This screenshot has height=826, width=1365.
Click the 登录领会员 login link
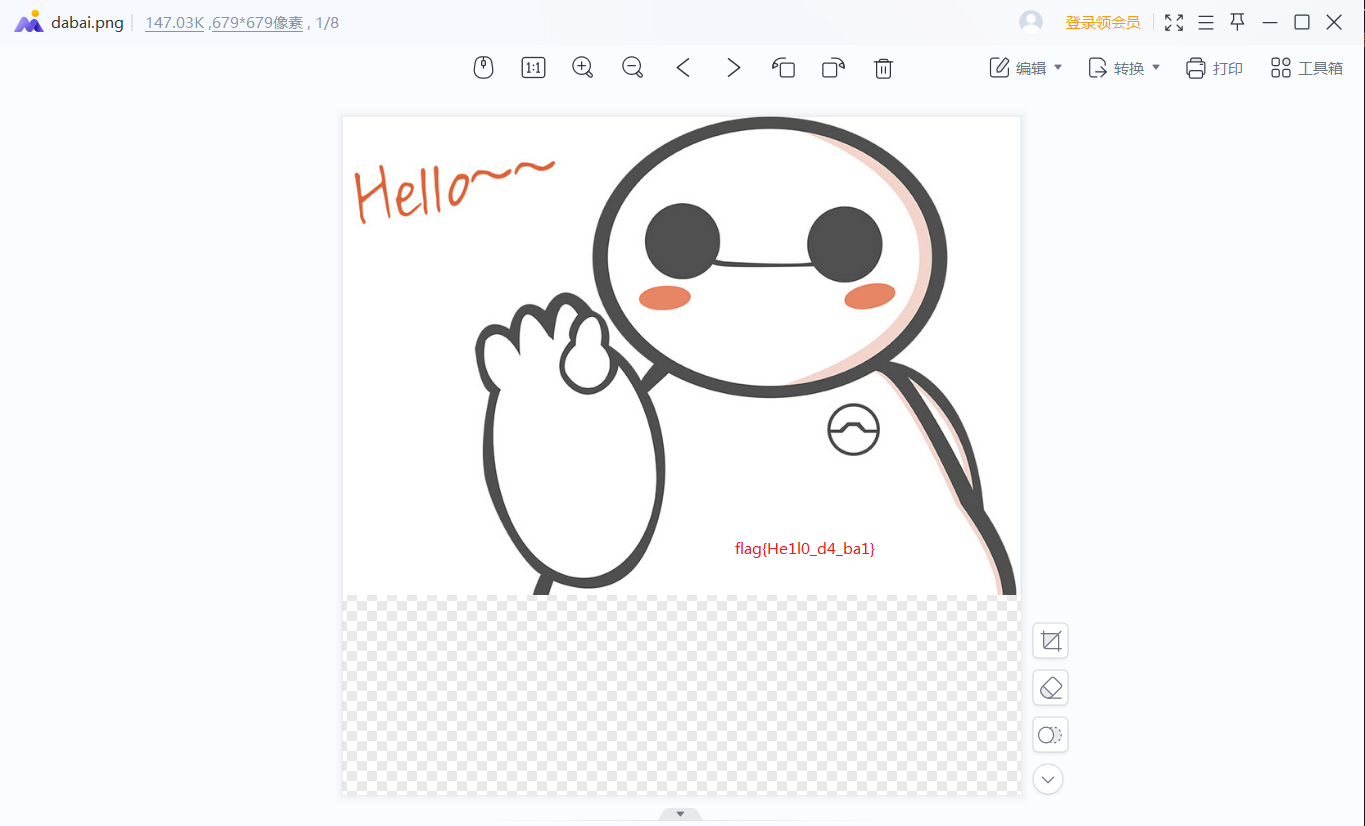tap(1102, 22)
